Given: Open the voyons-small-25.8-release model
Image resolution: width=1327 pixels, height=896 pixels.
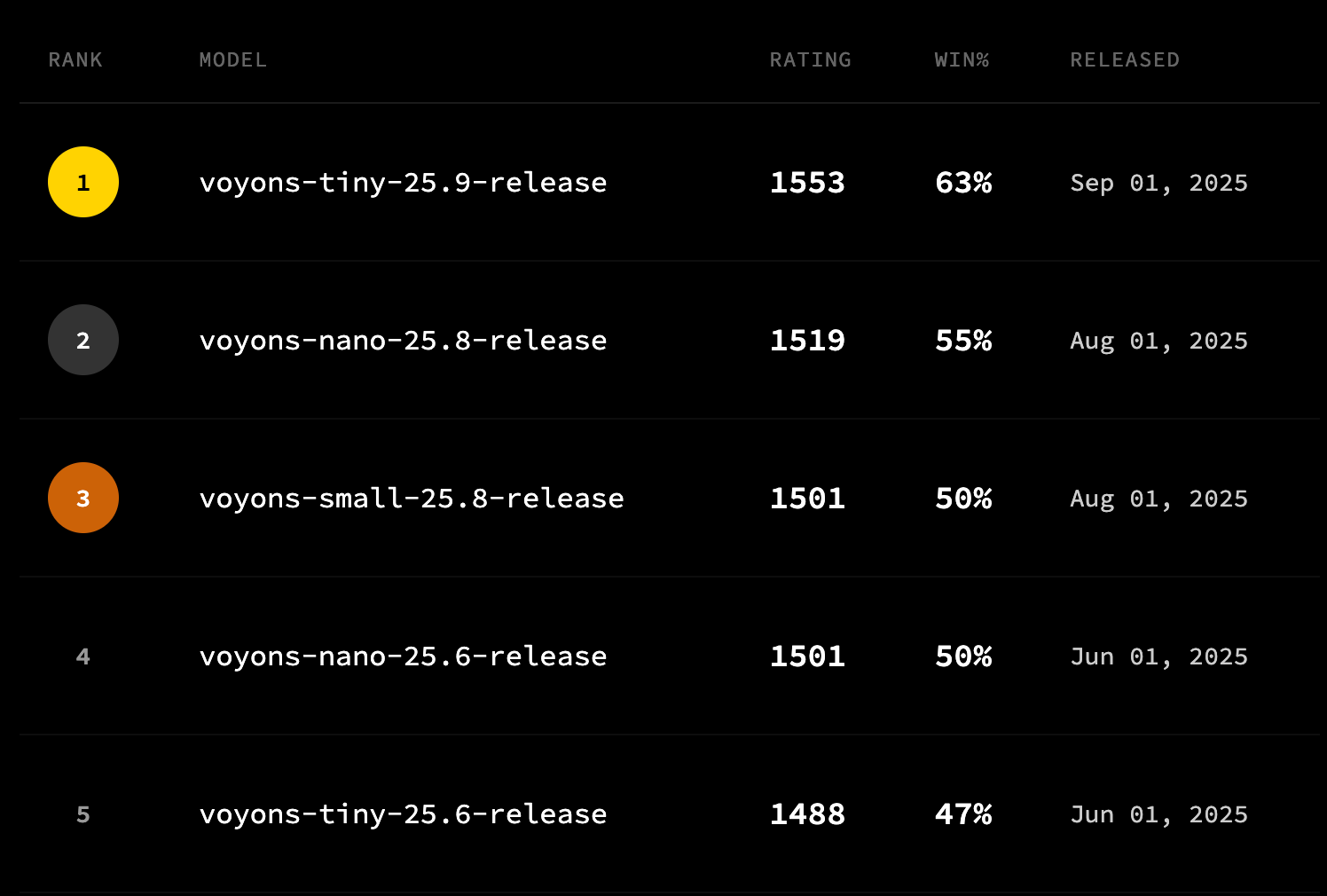Looking at the screenshot, I should pyautogui.click(x=412, y=499).
